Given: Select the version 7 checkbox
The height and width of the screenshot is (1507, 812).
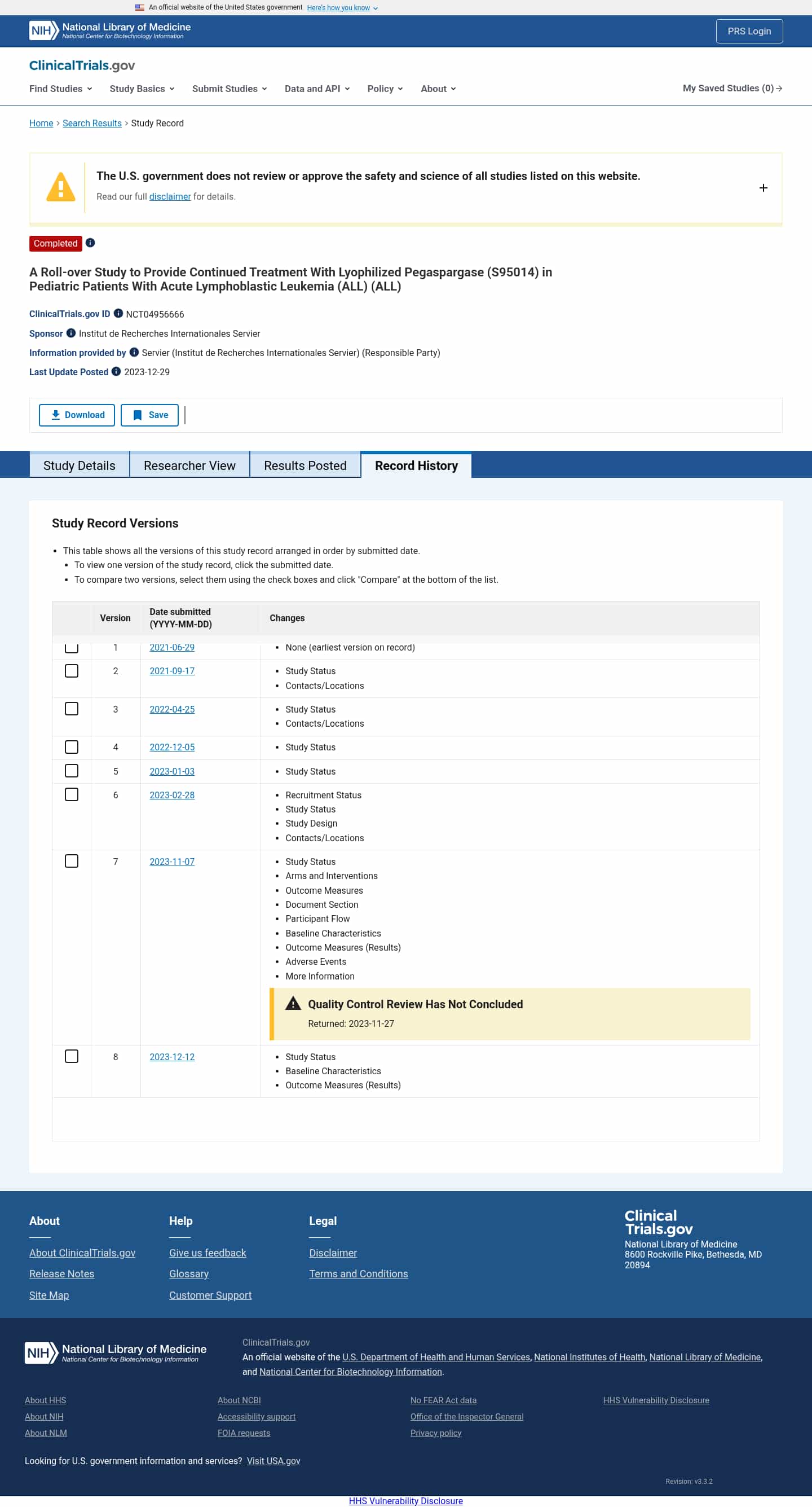Looking at the screenshot, I should pos(71,861).
